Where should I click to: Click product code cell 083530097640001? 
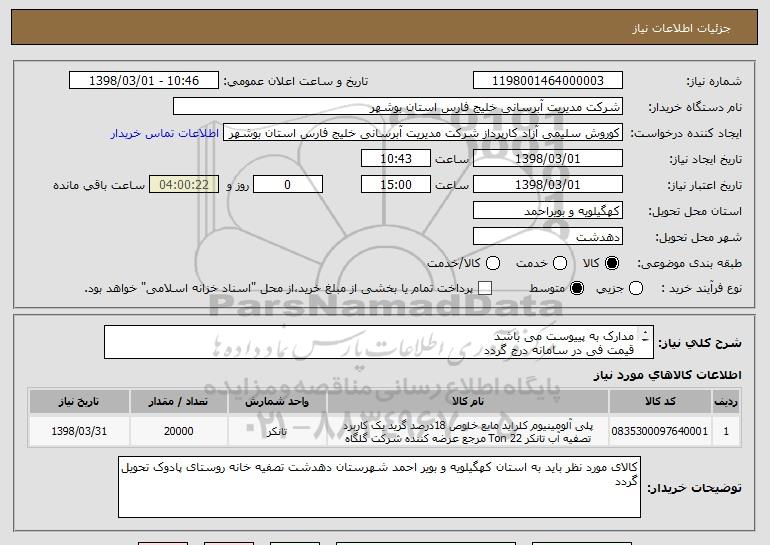[660, 432]
